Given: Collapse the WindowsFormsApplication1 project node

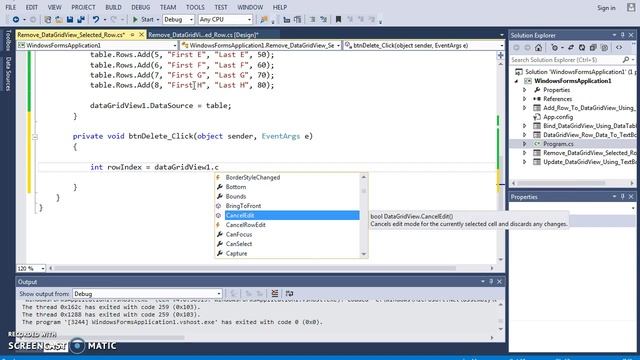Looking at the screenshot, I should [516, 81].
